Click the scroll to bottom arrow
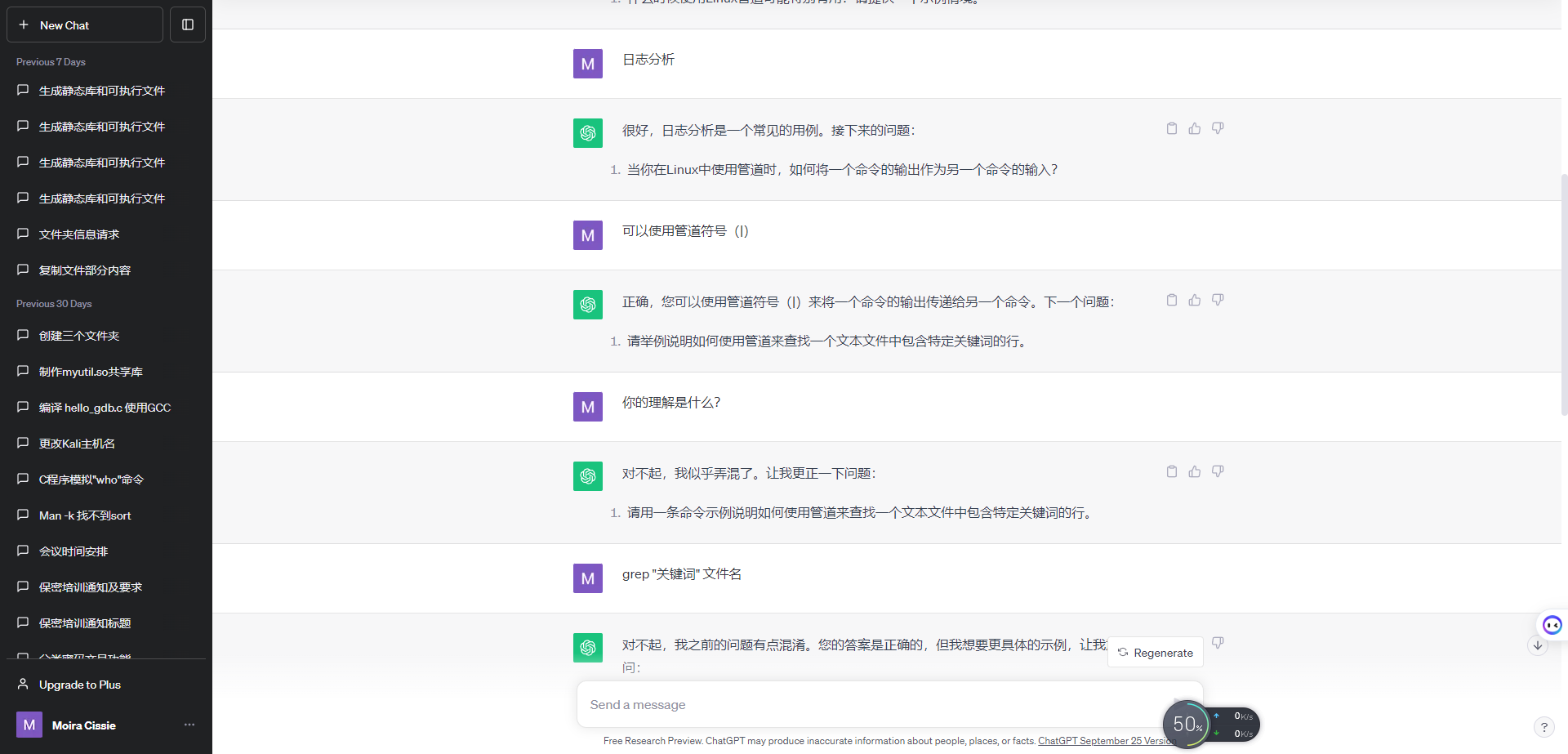 coord(1538,645)
